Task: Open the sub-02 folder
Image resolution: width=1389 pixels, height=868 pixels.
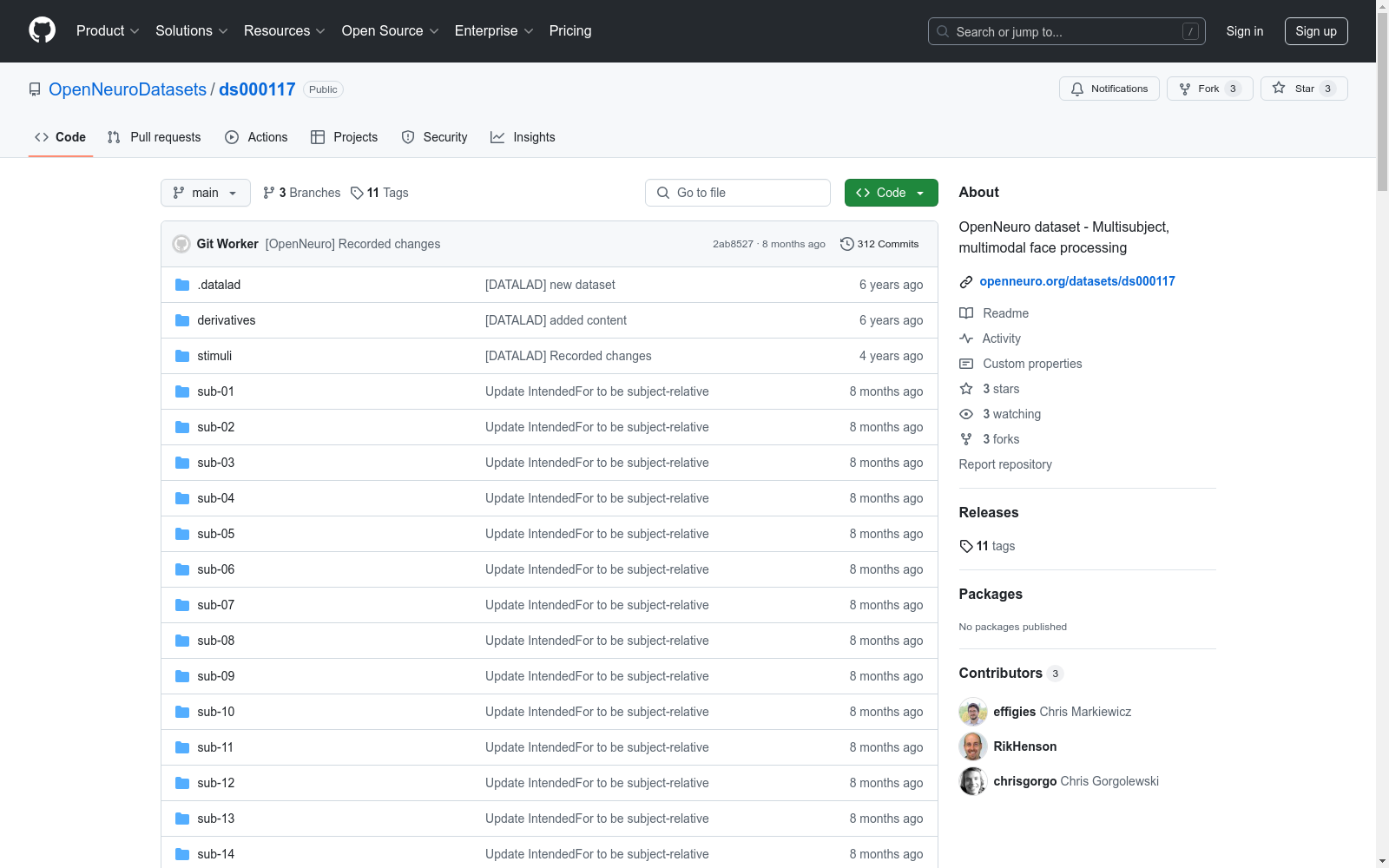Action: click(x=216, y=427)
